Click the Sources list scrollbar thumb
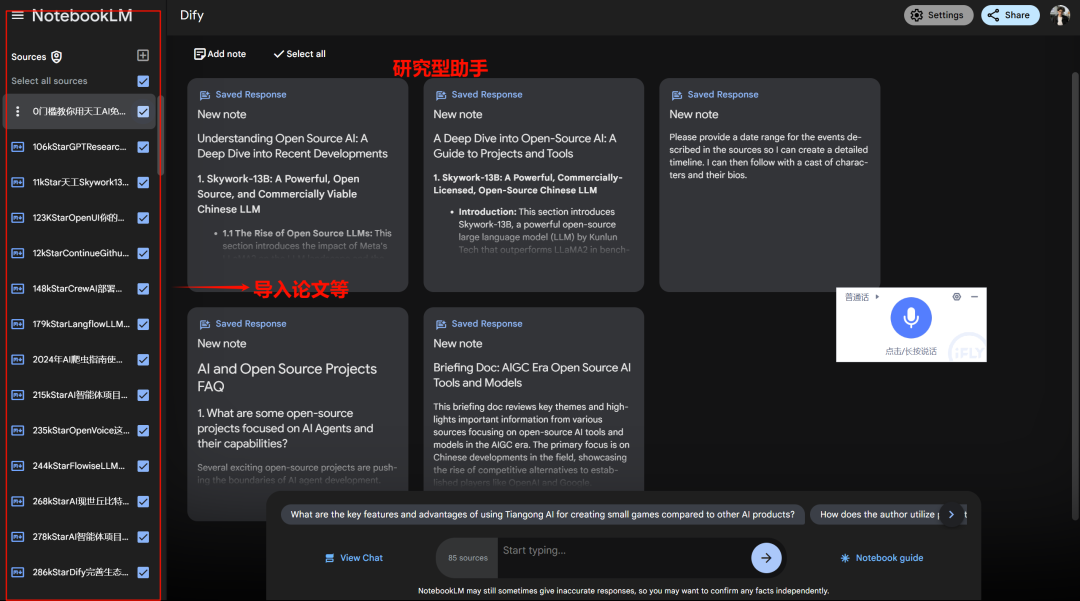Screen dimensions: 1080x601 tap(160, 136)
